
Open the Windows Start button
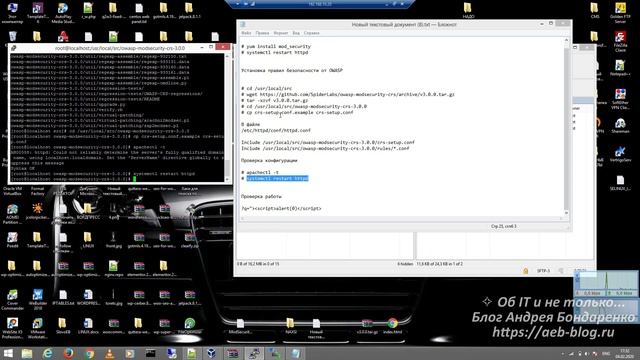pyautogui.click(x=8, y=353)
